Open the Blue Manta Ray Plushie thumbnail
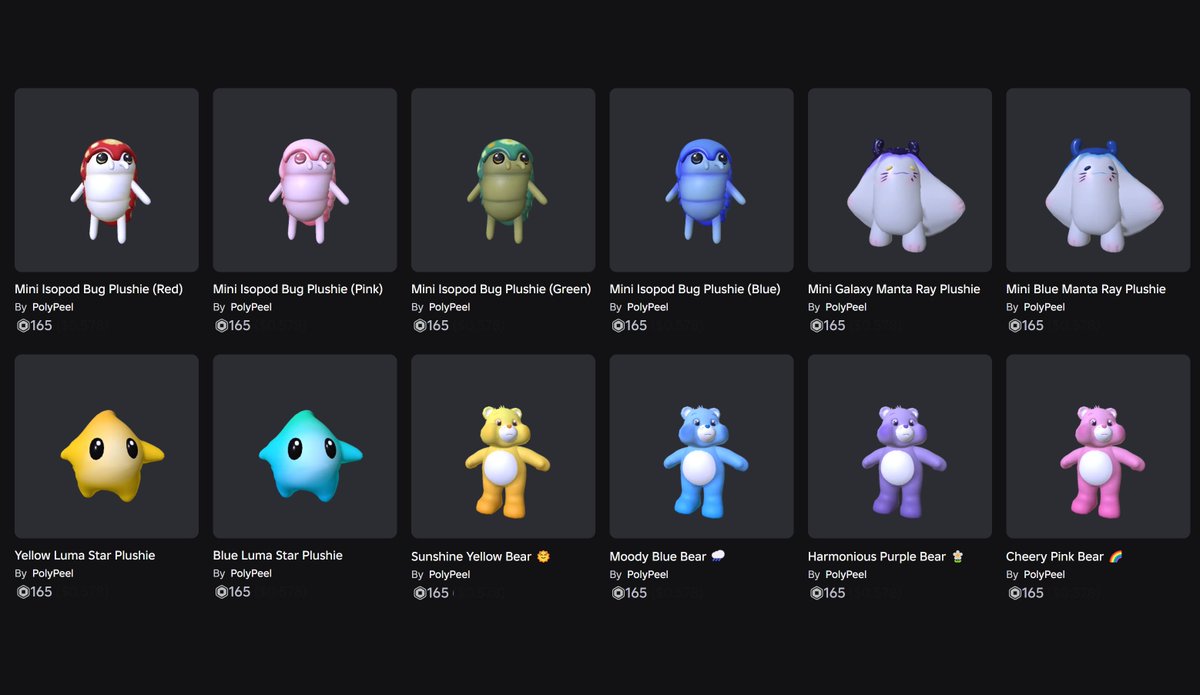1200x695 pixels. [1098, 180]
